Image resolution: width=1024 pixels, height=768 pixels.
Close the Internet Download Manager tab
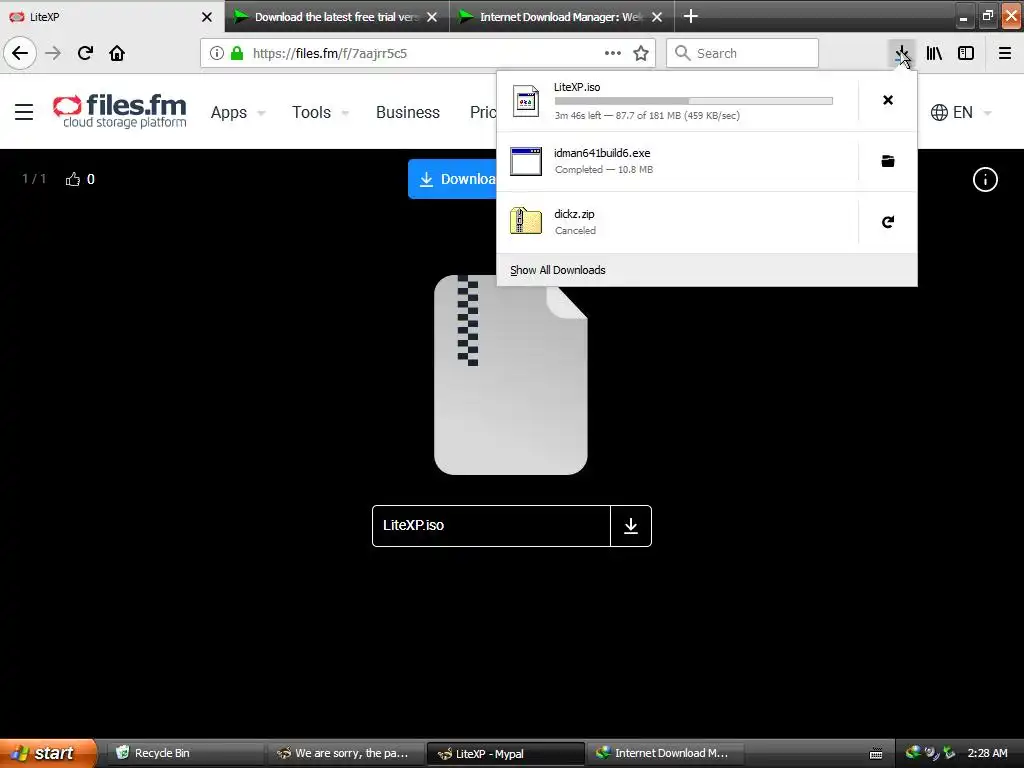pos(658,17)
